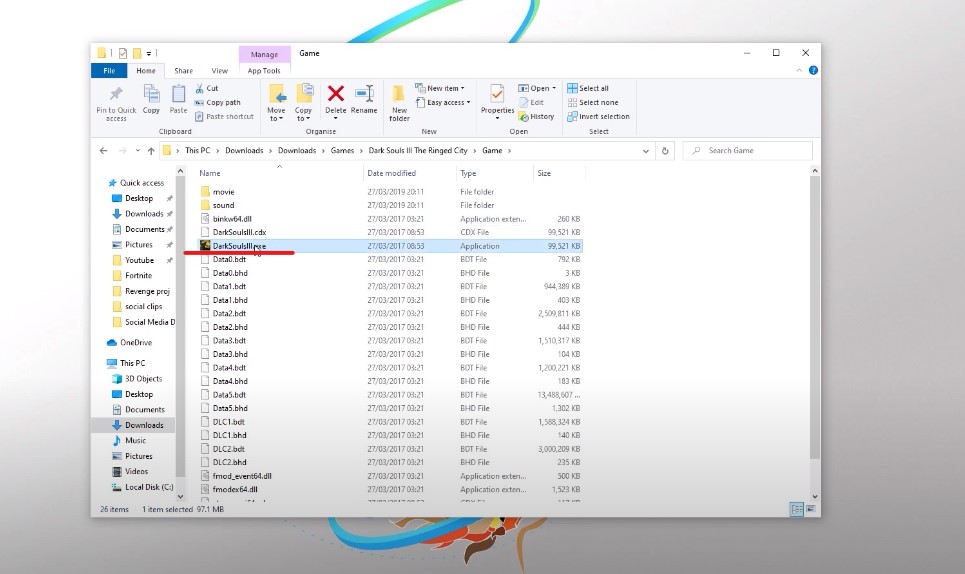Switch to Large icons view in status bar
This screenshot has width=965, height=574.
[x=811, y=509]
